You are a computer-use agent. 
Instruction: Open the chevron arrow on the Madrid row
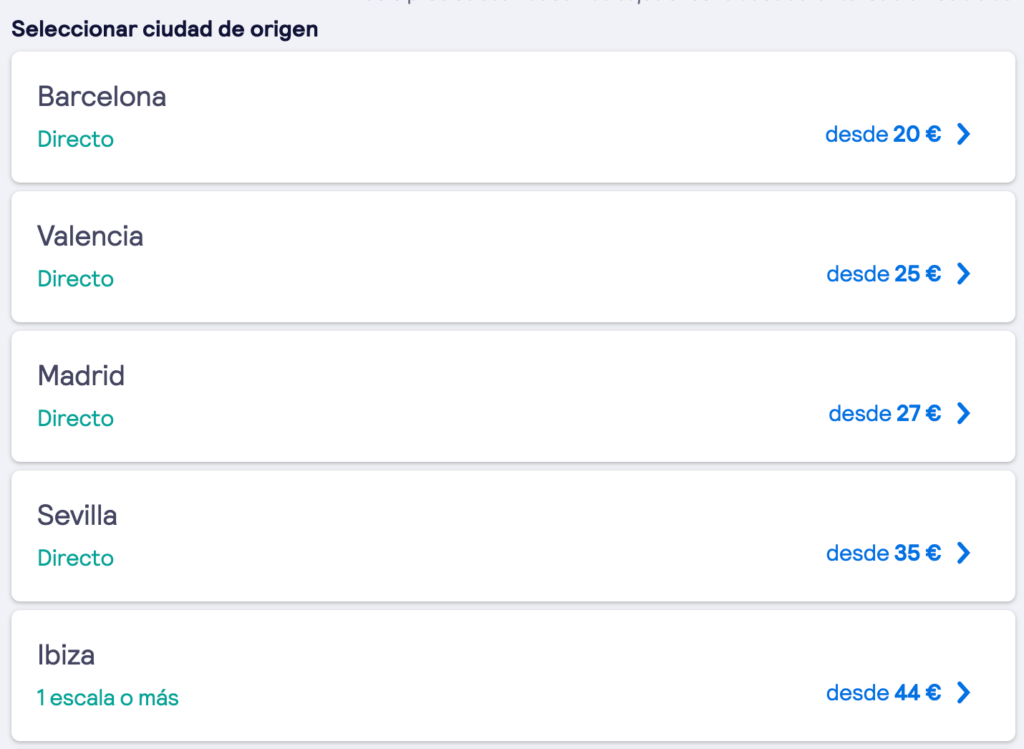[963, 413]
